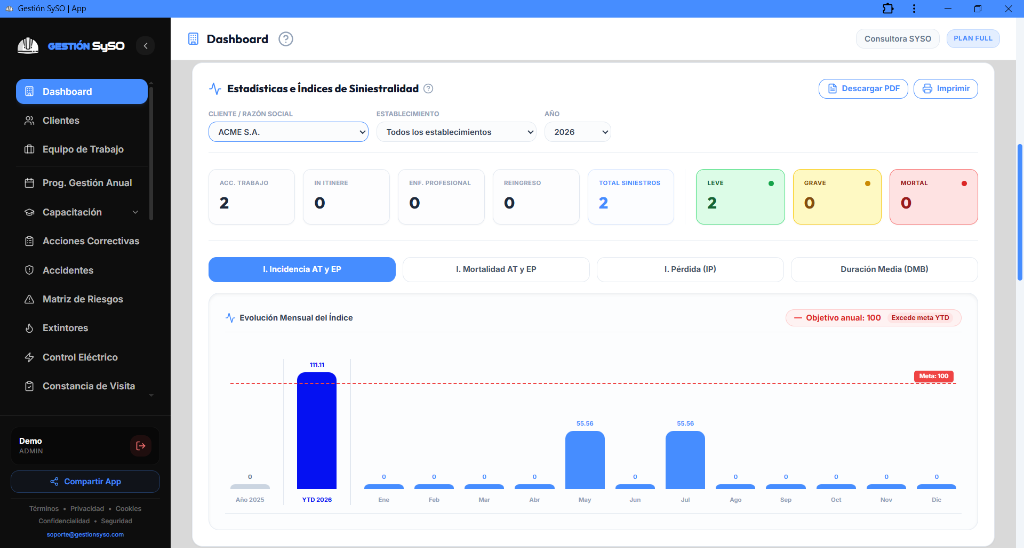The image size is (1024, 548).
Task: Download the statistics with Descargar PDF
Action: (x=863, y=88)
